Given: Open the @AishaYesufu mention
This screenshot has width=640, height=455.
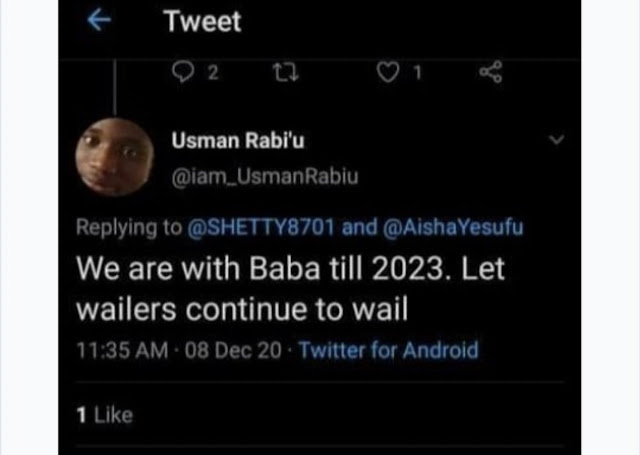Looking at the screenshot, I should pos(453,227).
